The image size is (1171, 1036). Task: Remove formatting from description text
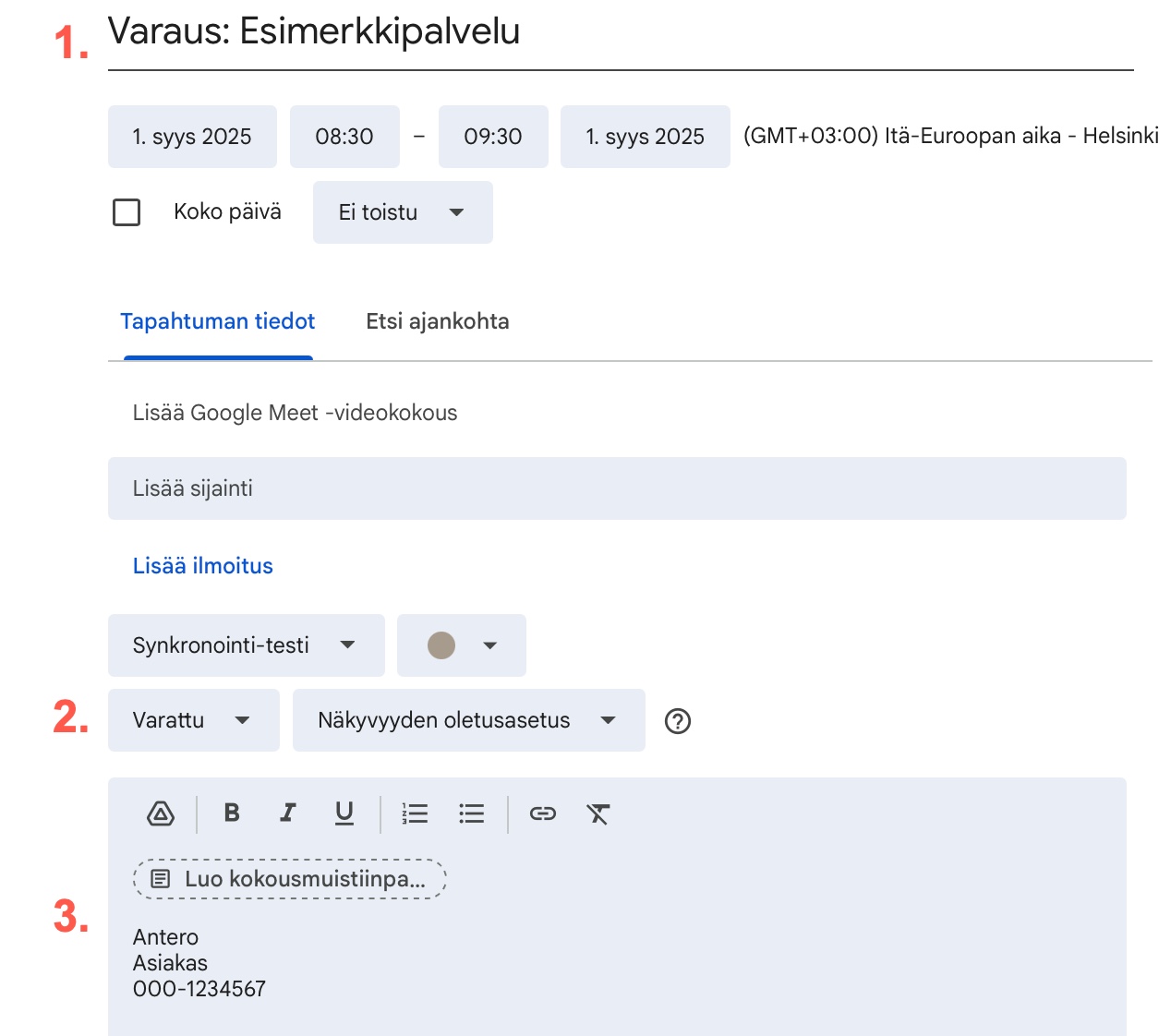click(598, 813)
